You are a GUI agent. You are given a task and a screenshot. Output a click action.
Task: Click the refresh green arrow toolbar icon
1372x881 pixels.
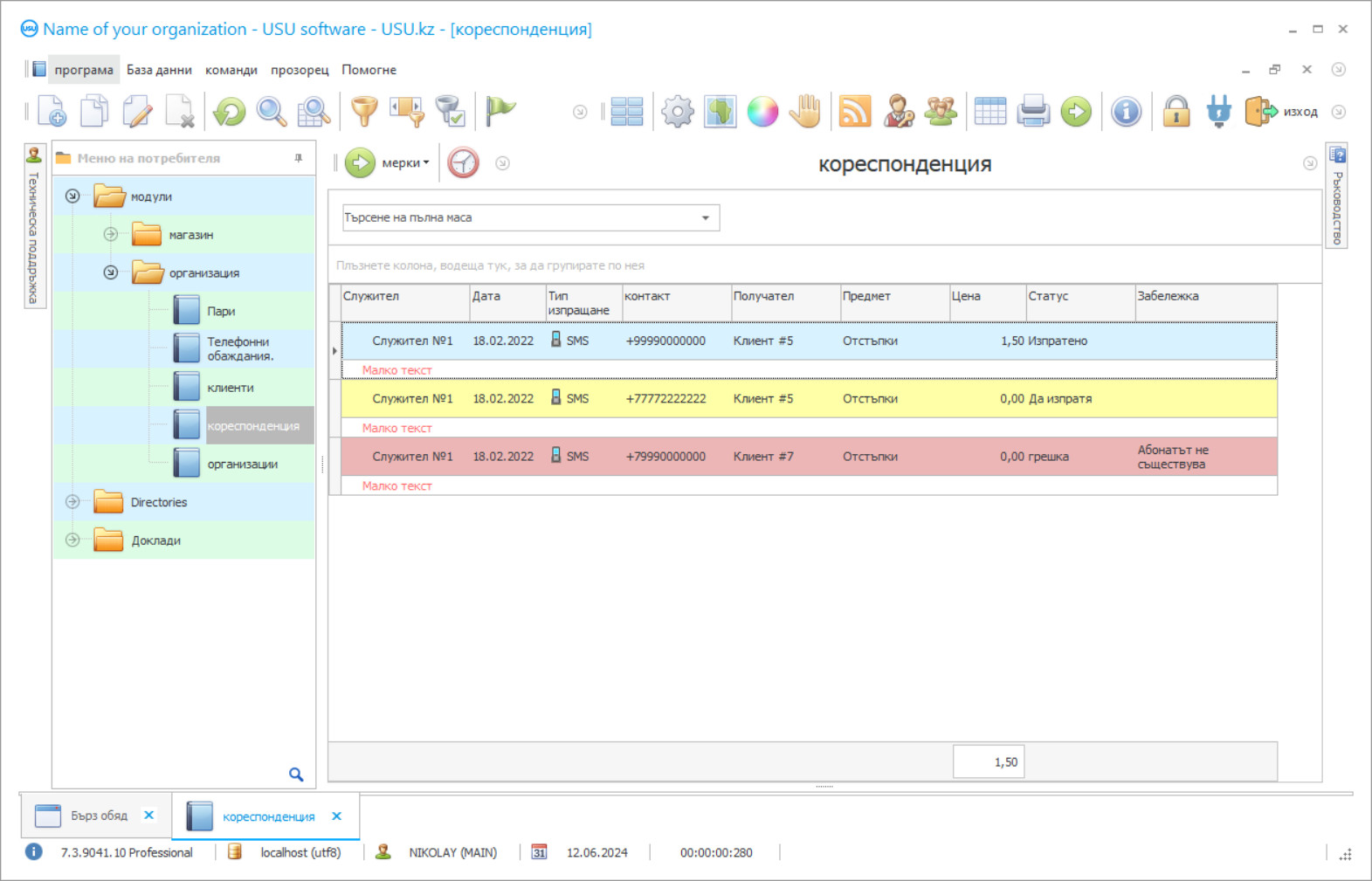(x=230, y=112)
